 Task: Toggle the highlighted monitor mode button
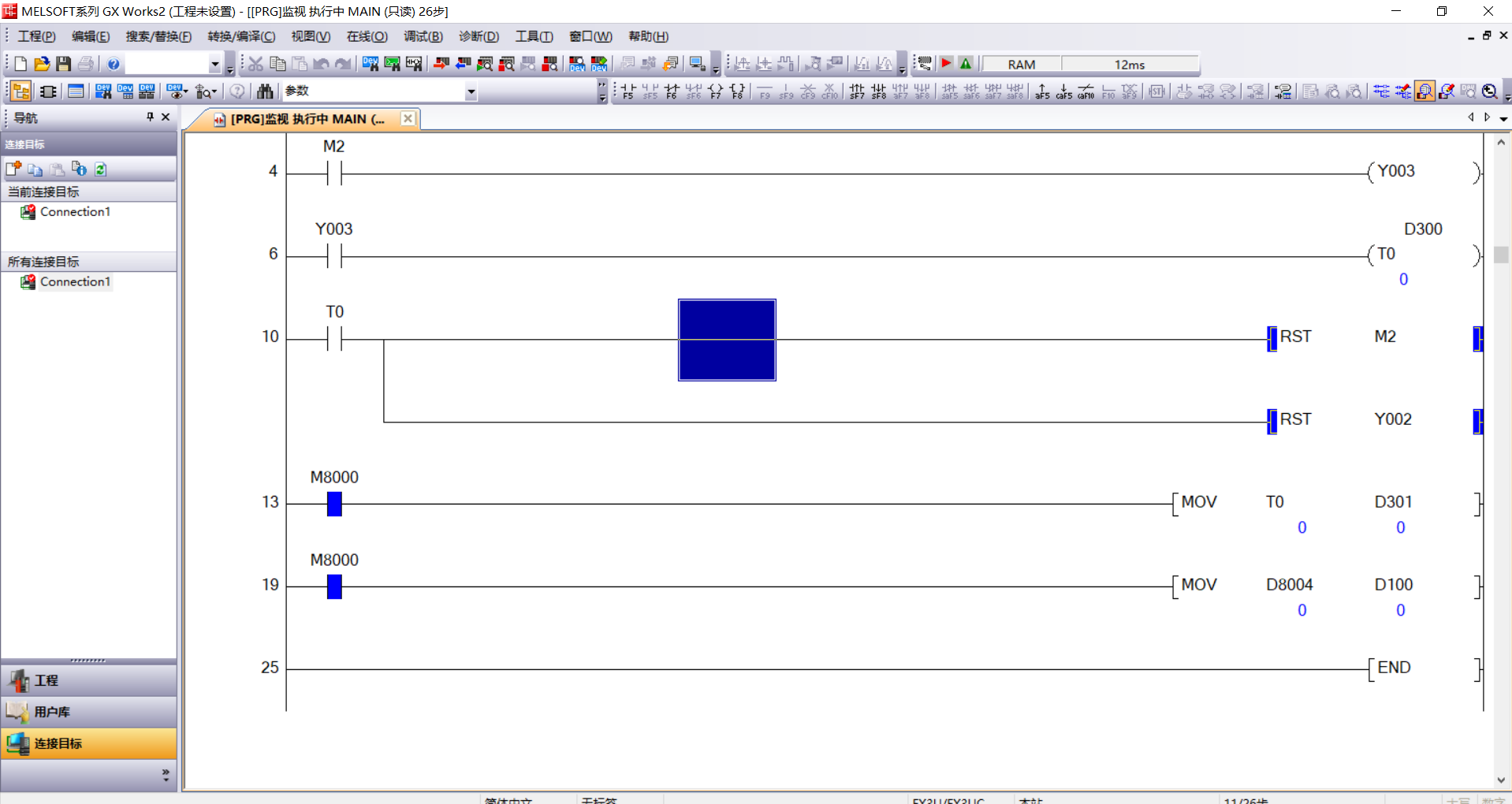click(1424, 91)
